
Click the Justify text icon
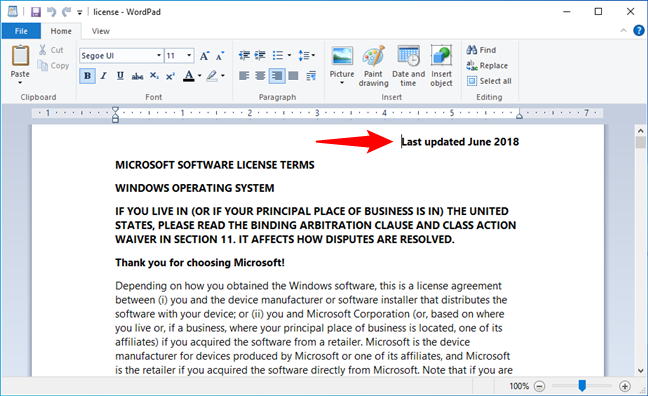coord(293,76)
